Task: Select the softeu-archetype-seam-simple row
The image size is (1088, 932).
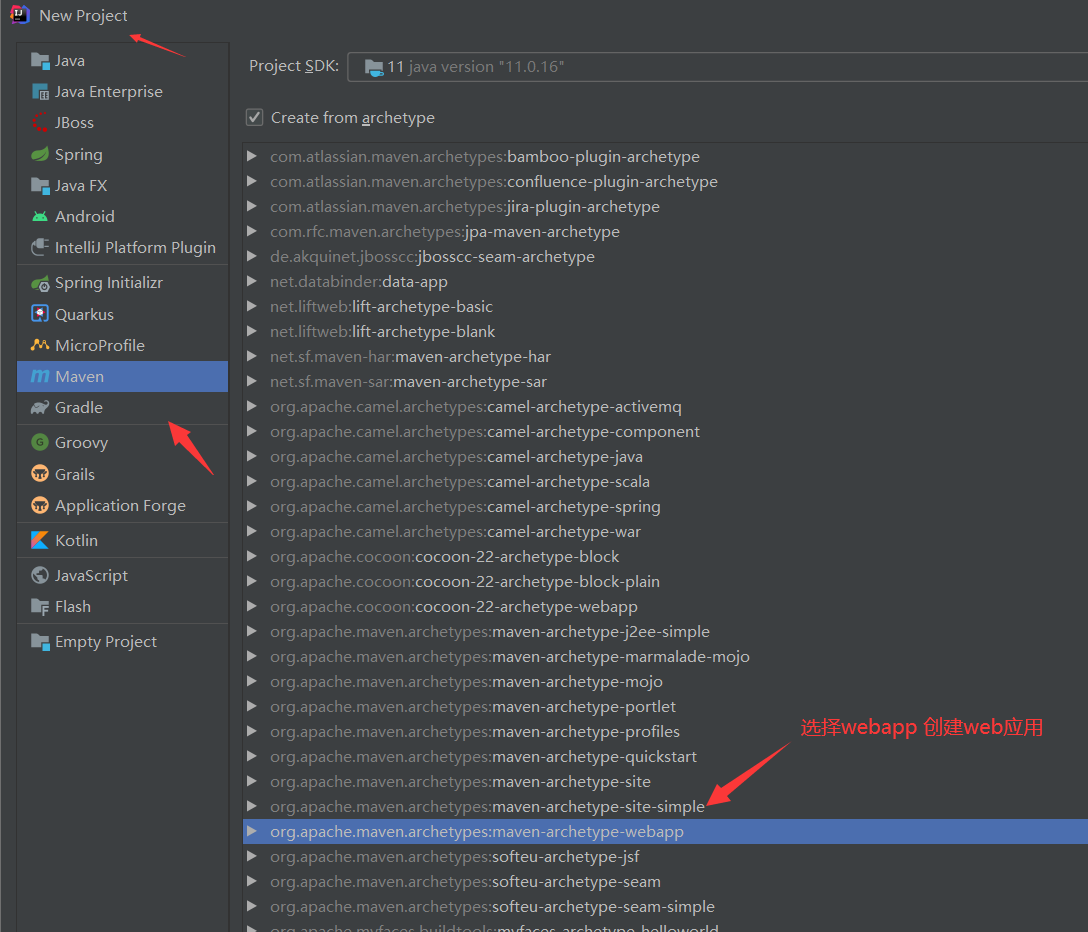Action: pos(665,906)
